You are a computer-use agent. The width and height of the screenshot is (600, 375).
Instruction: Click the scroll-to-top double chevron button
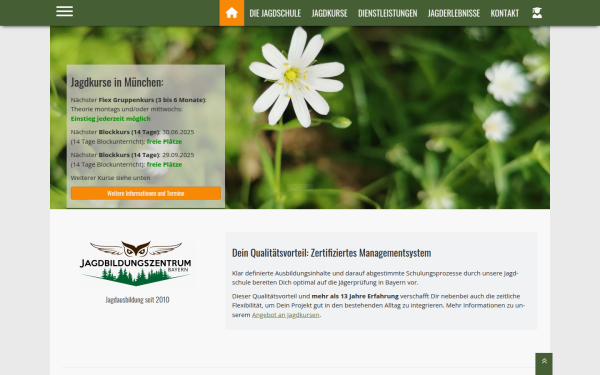click(x=544, y=364)
